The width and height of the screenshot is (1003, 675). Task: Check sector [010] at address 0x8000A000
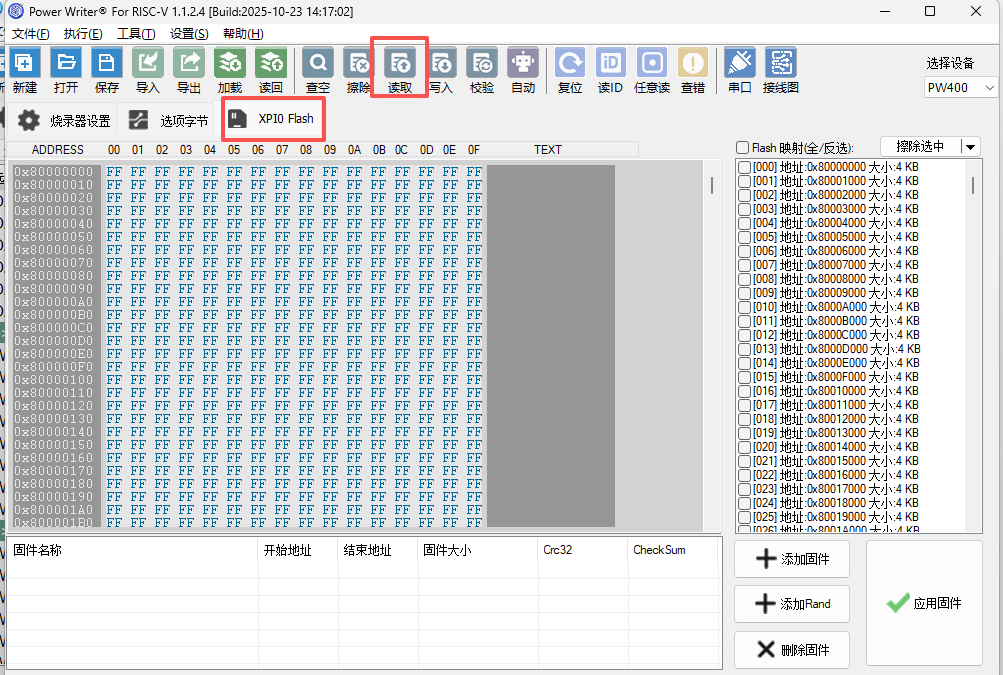744,307
